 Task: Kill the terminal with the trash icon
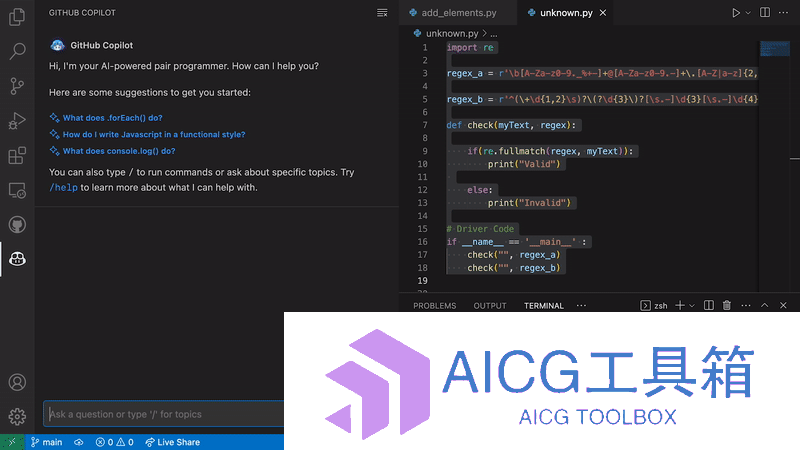click(x=727, y=306)
